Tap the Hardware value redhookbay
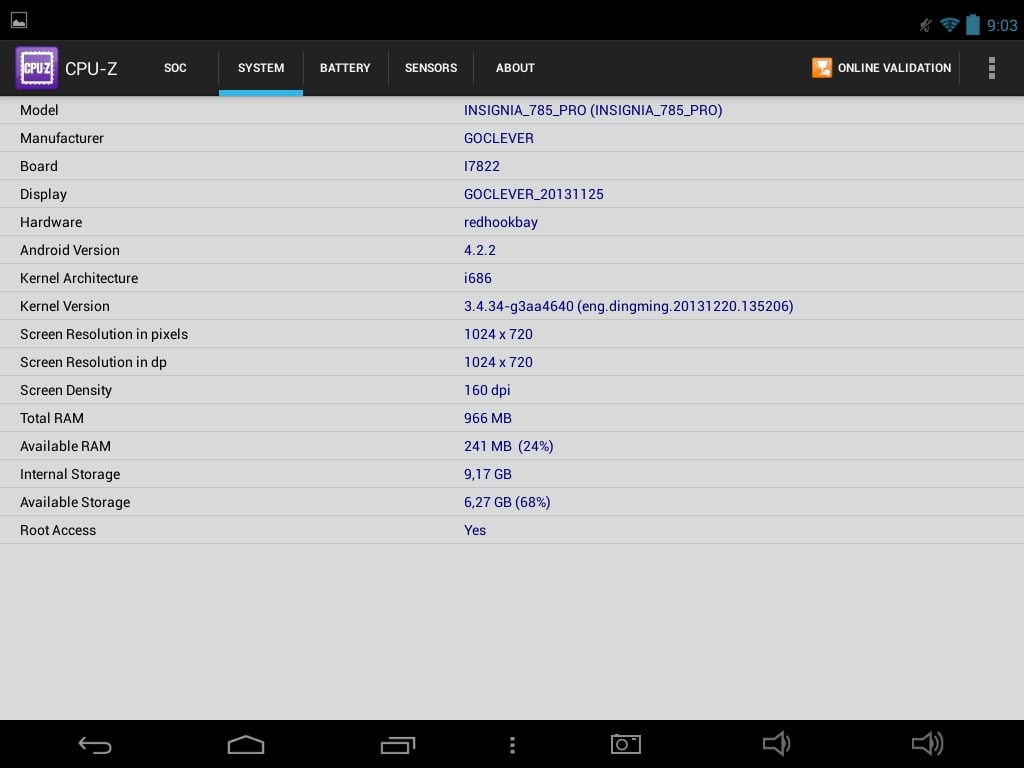 click(x=501, y=223)
